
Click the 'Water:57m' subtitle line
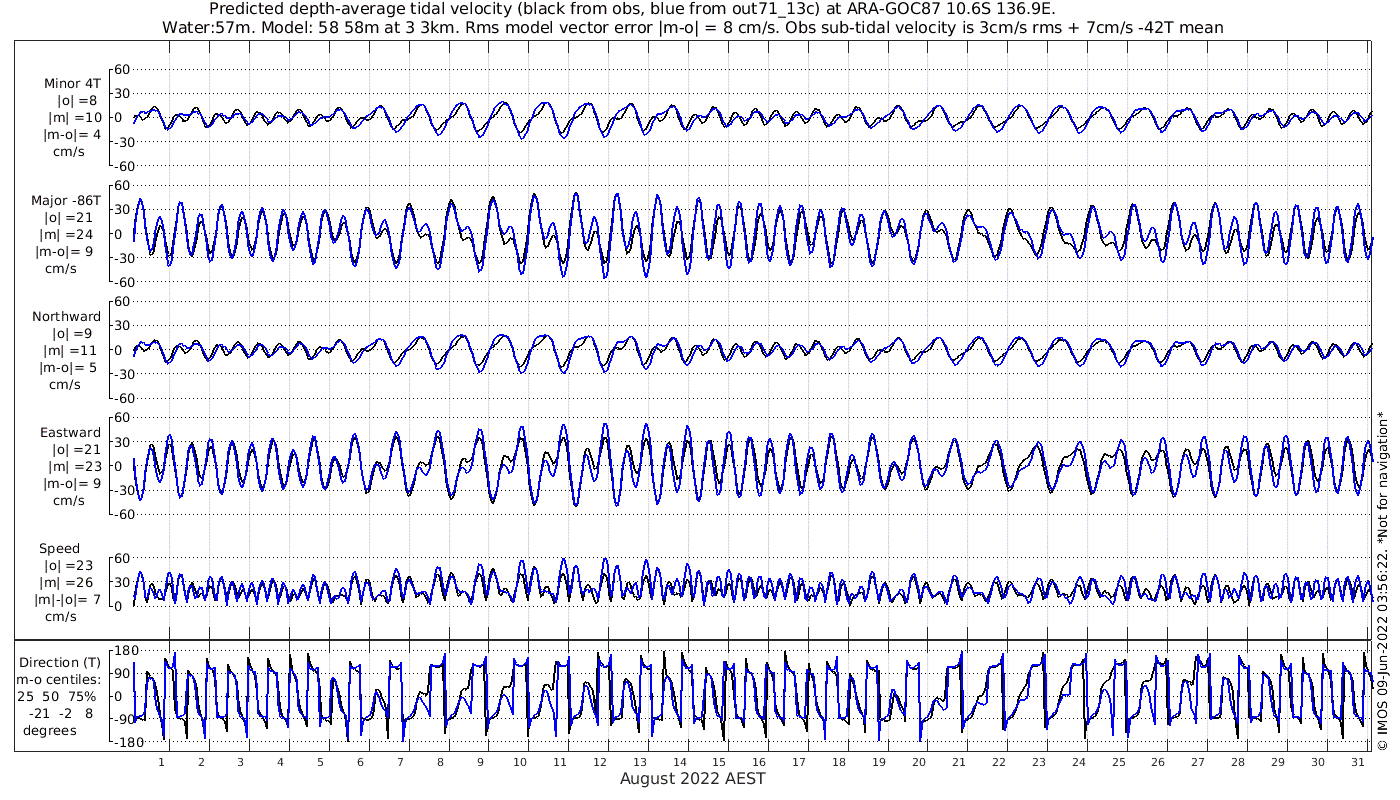tap(692, 27)
